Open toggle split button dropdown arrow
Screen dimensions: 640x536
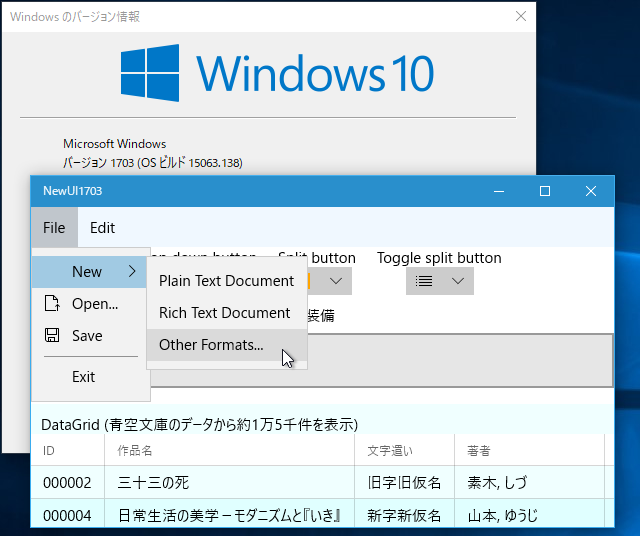coord(458,281)
